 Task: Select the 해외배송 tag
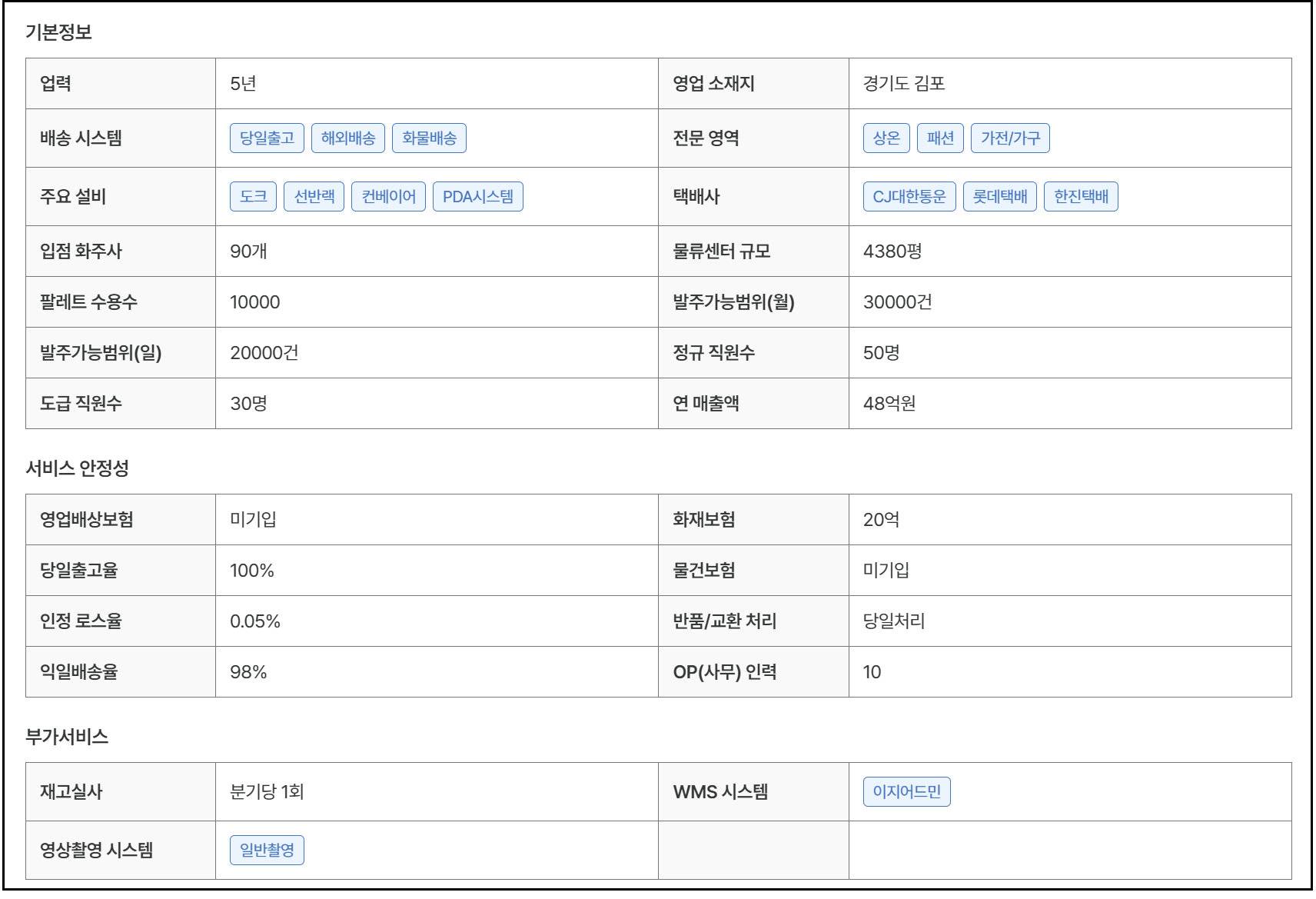click(x=347, y=138)
